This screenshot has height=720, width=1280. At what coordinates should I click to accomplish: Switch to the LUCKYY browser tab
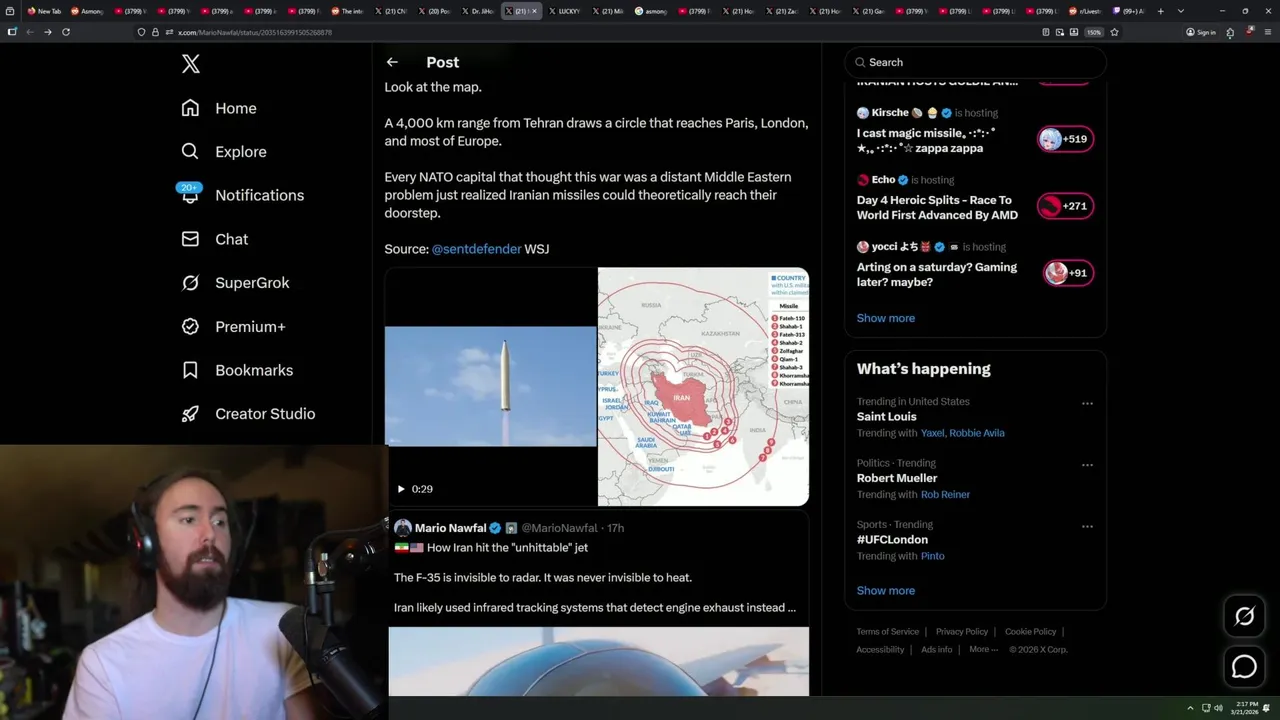(565, 11)
